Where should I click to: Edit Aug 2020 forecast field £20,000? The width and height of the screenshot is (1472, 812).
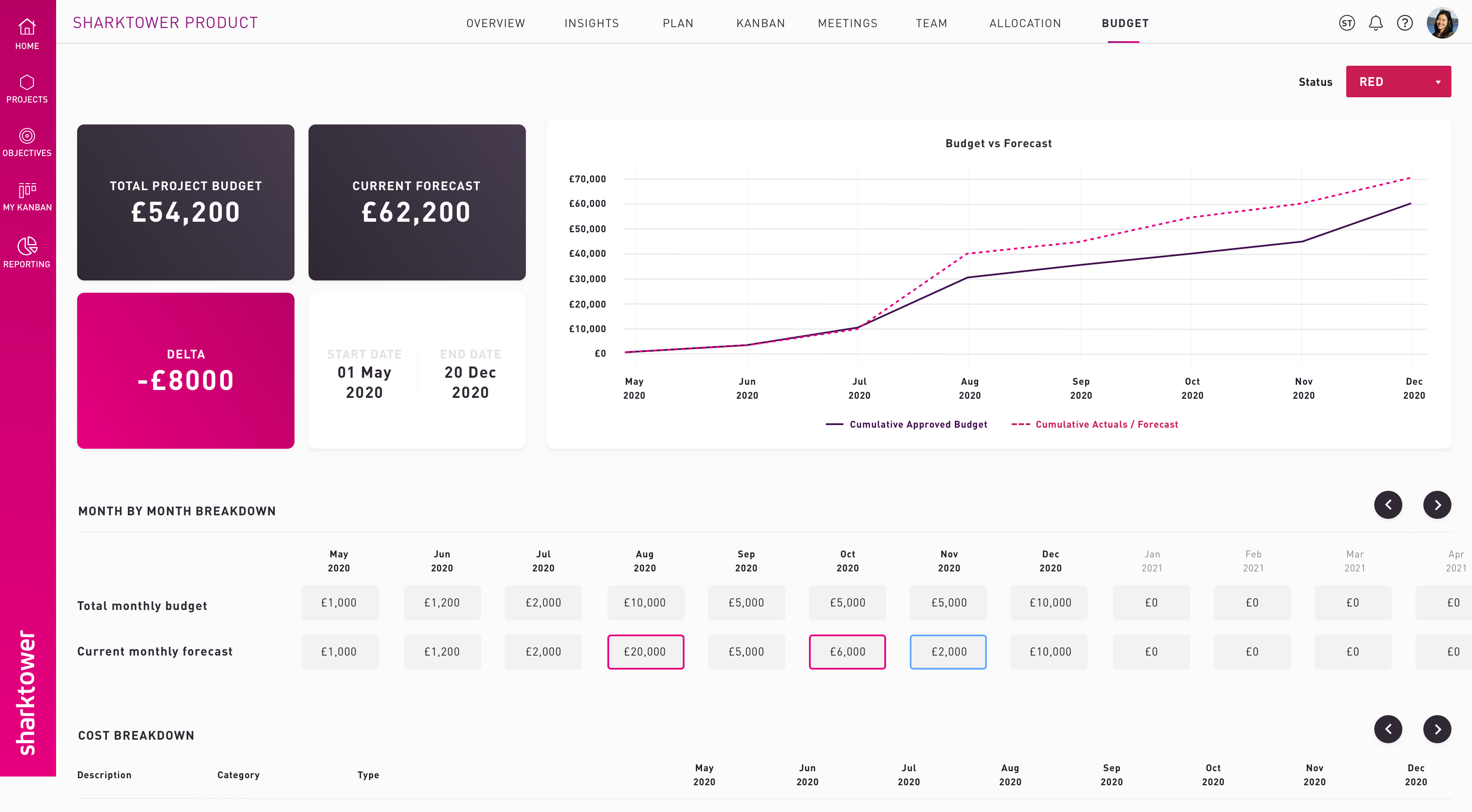pyautogui.click(x=645, y=652)
